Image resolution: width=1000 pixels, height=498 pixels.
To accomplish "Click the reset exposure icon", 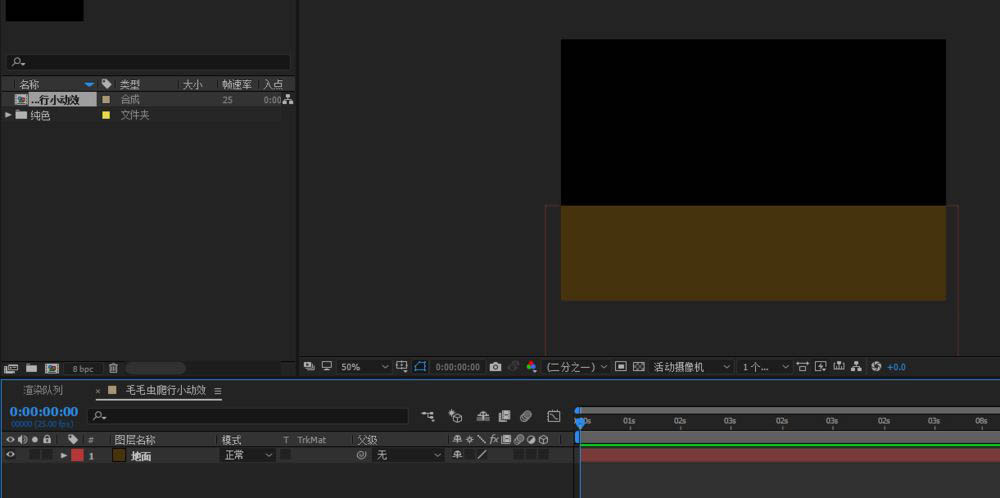I will tap(876, 367).
